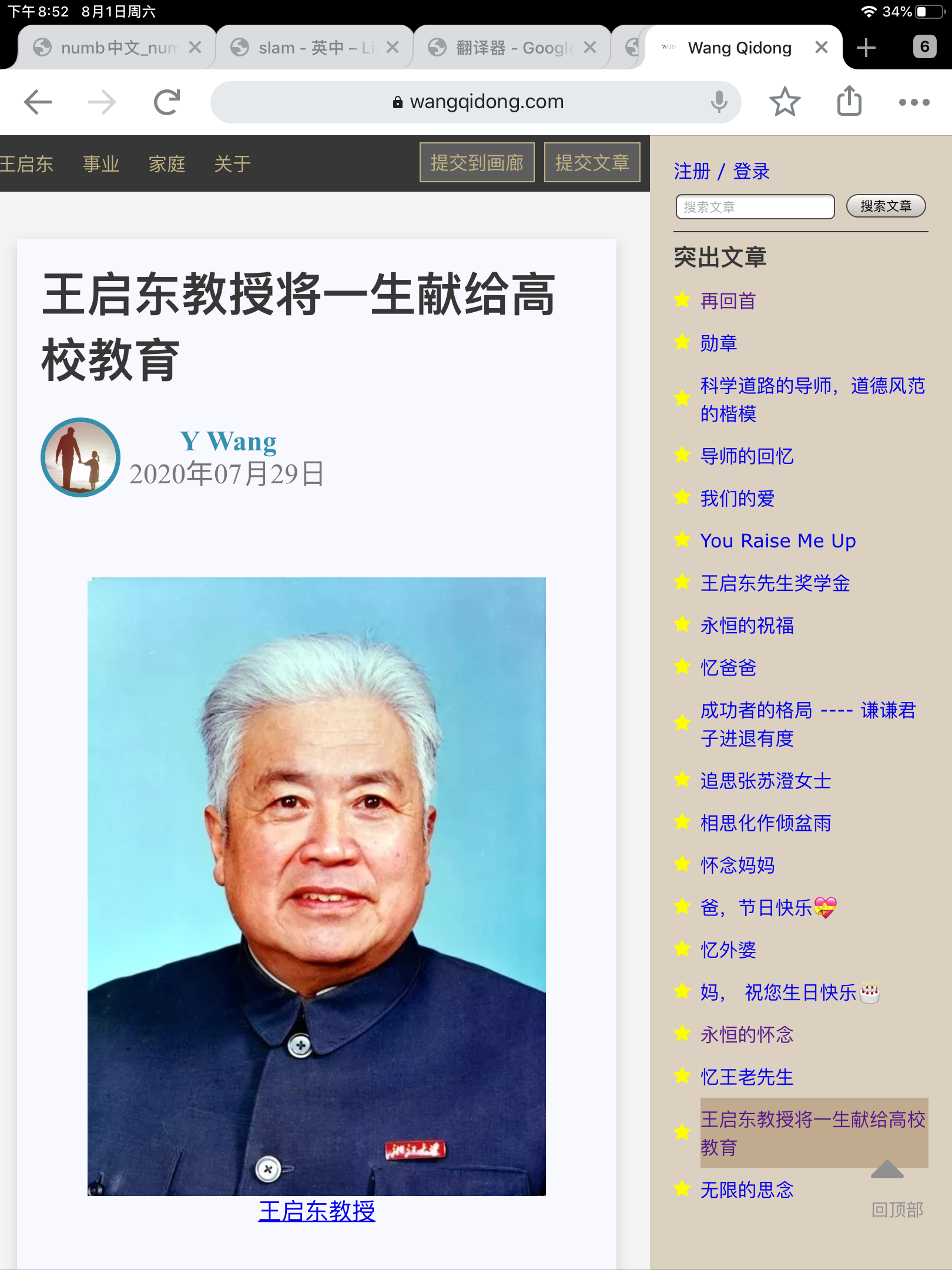Open the You Raise Me Up article
Viewport: 952px width, 1270px height.
coord(778,541)
